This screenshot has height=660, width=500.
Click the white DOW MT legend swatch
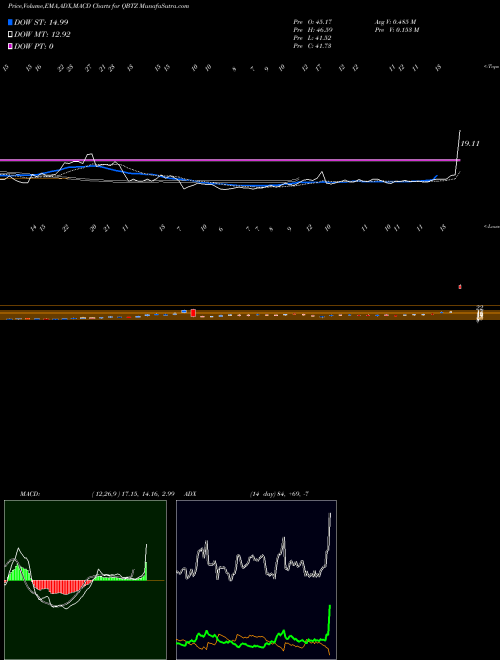coord(10,35)
